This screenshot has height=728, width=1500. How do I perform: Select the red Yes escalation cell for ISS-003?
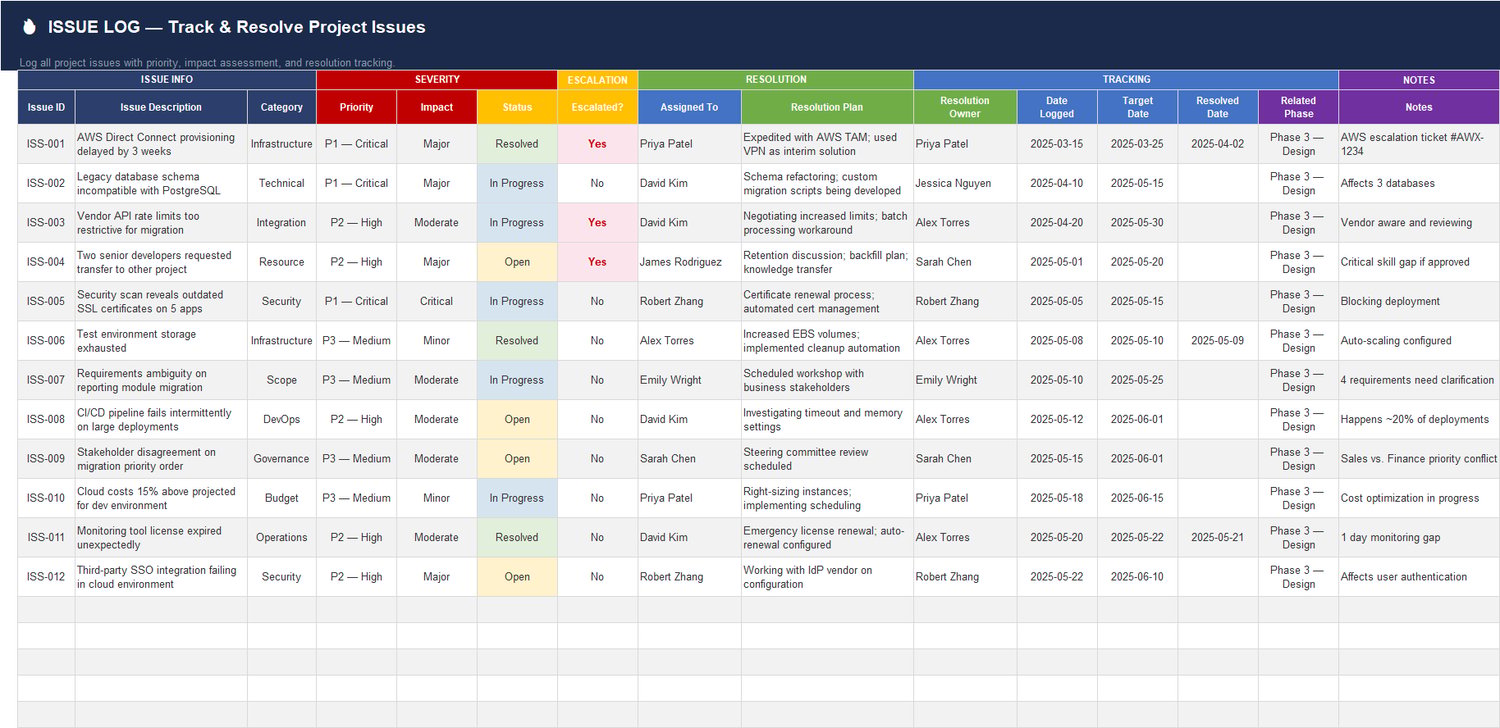pyautogui.click(x=597, y=223)
